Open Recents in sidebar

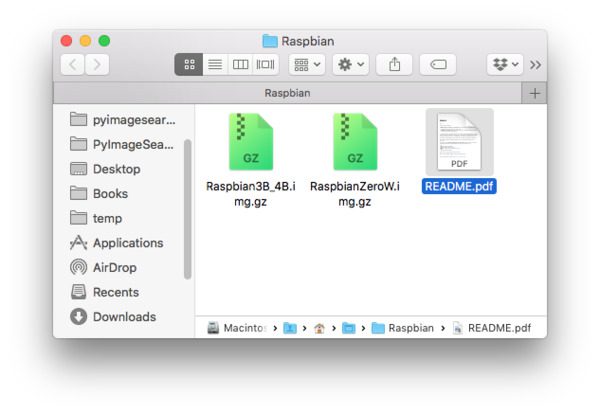tap(104, 292)
